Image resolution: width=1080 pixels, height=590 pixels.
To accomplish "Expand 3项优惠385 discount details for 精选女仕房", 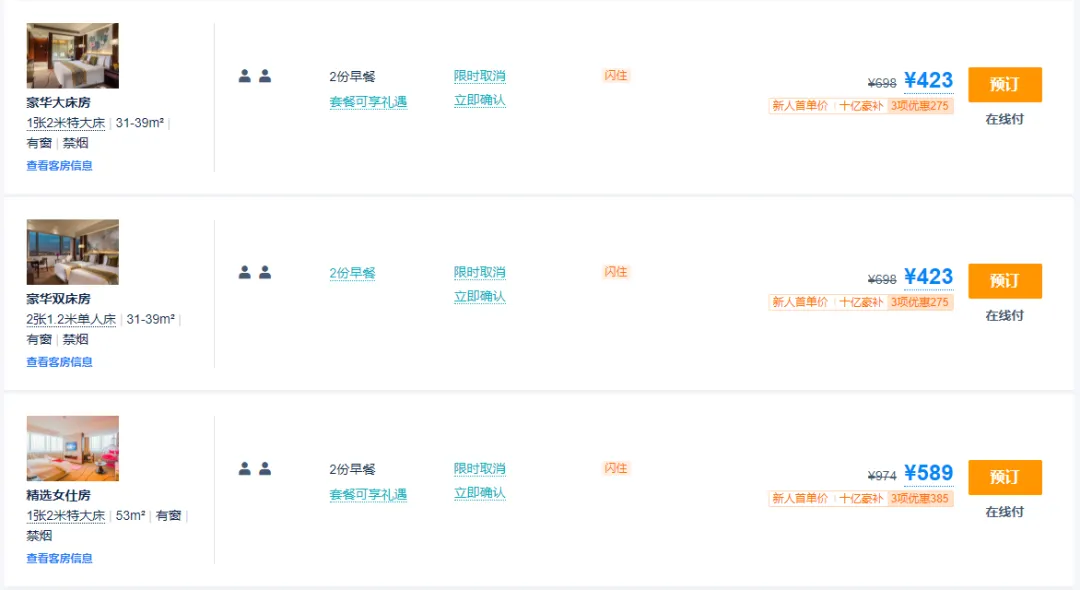I will click(x=920, y=498).
